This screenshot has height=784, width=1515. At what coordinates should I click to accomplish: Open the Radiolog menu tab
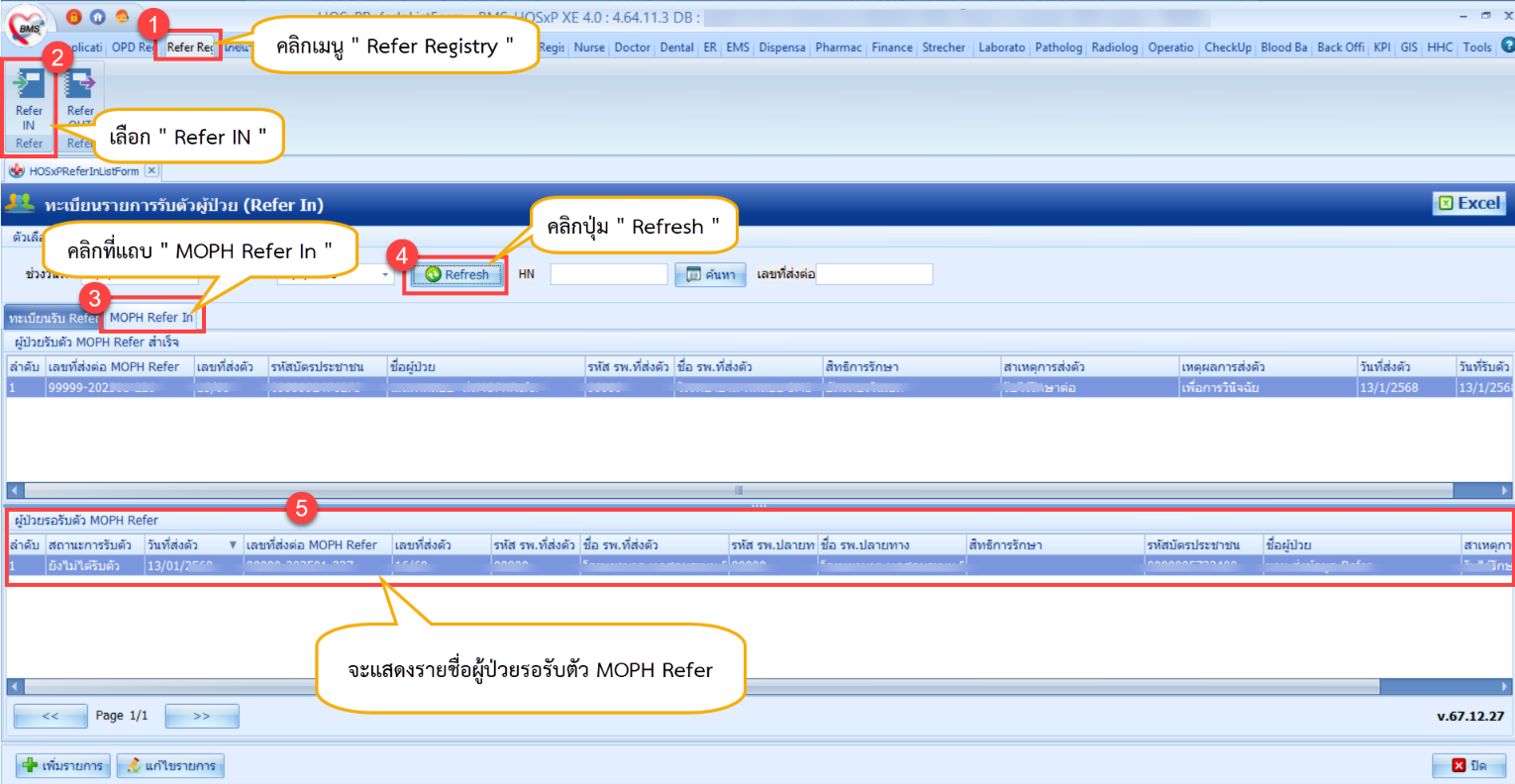point(1115,47)
